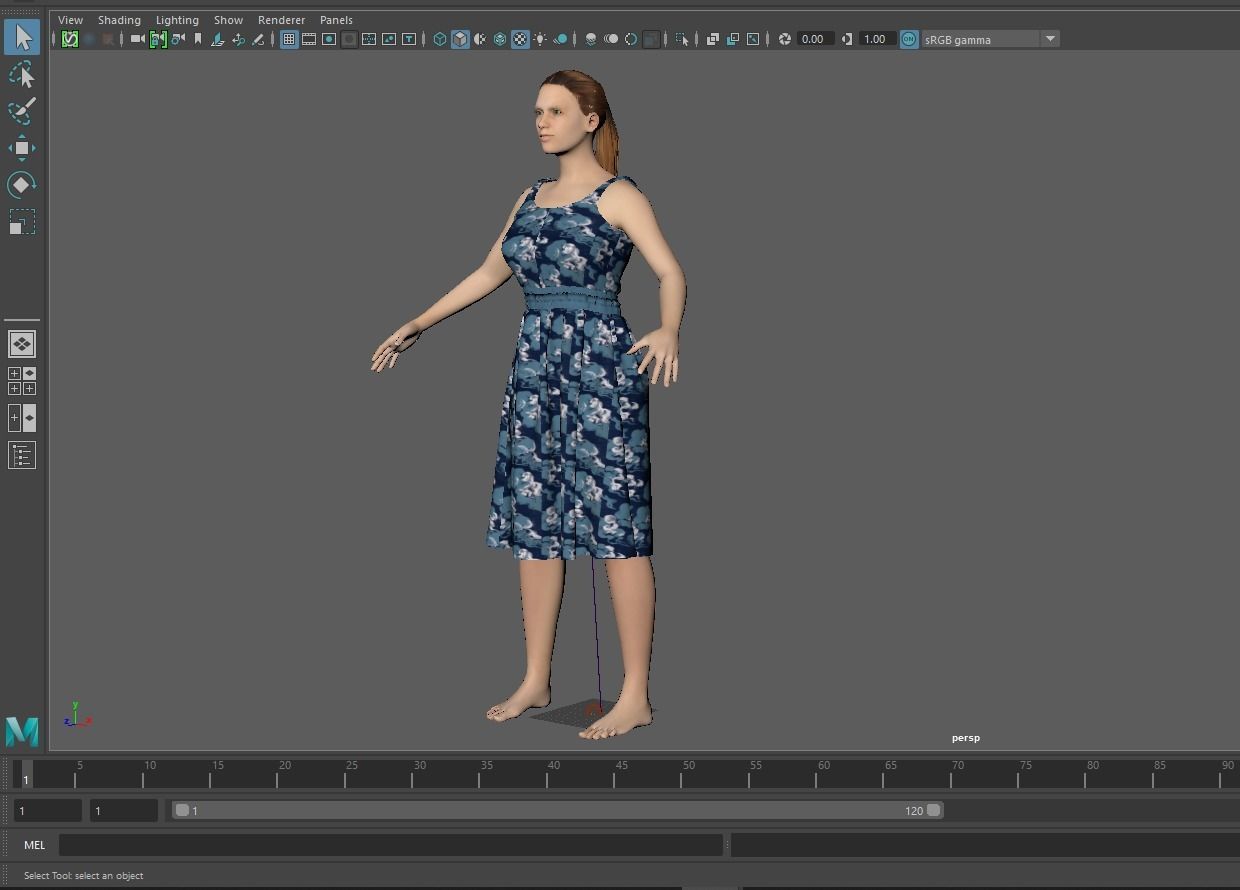Click the Maya logo icon

coord(22,731)
